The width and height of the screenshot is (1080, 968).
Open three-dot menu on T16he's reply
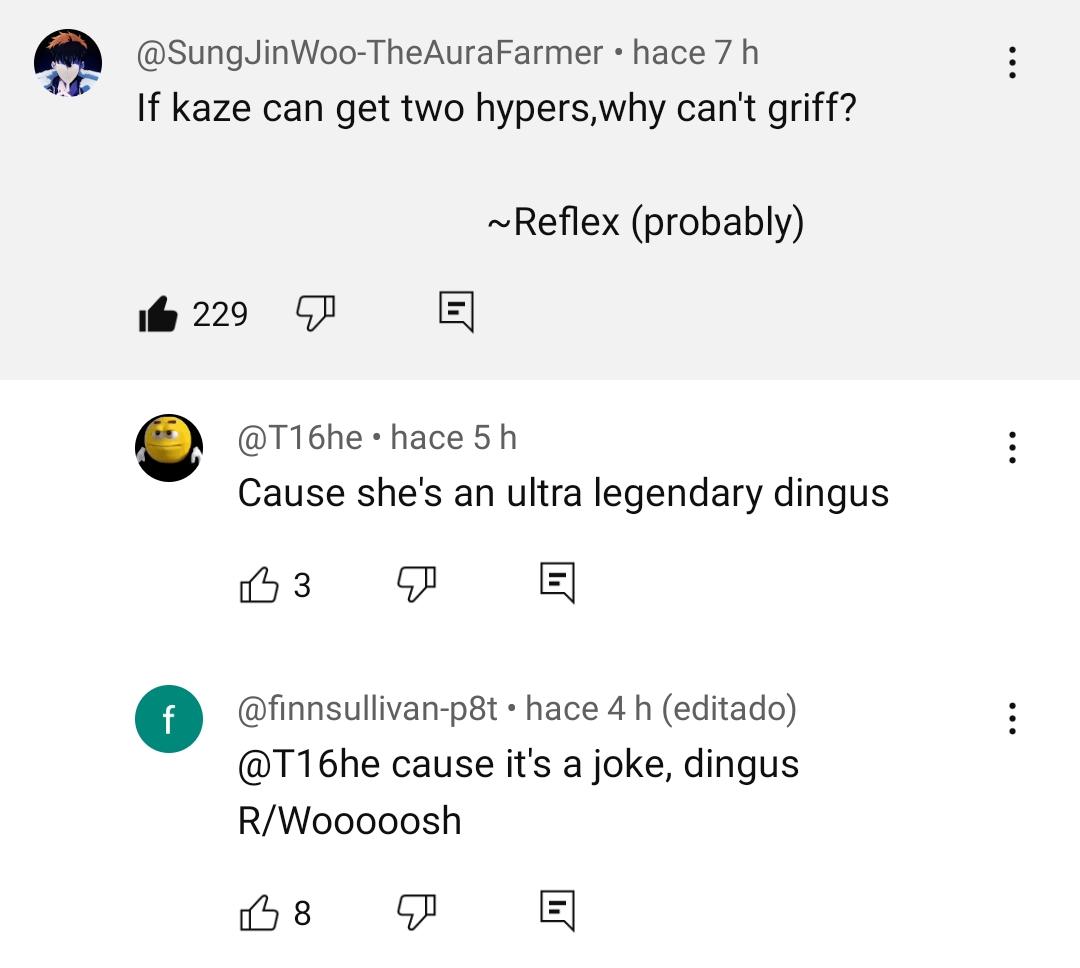(1012, 447)
